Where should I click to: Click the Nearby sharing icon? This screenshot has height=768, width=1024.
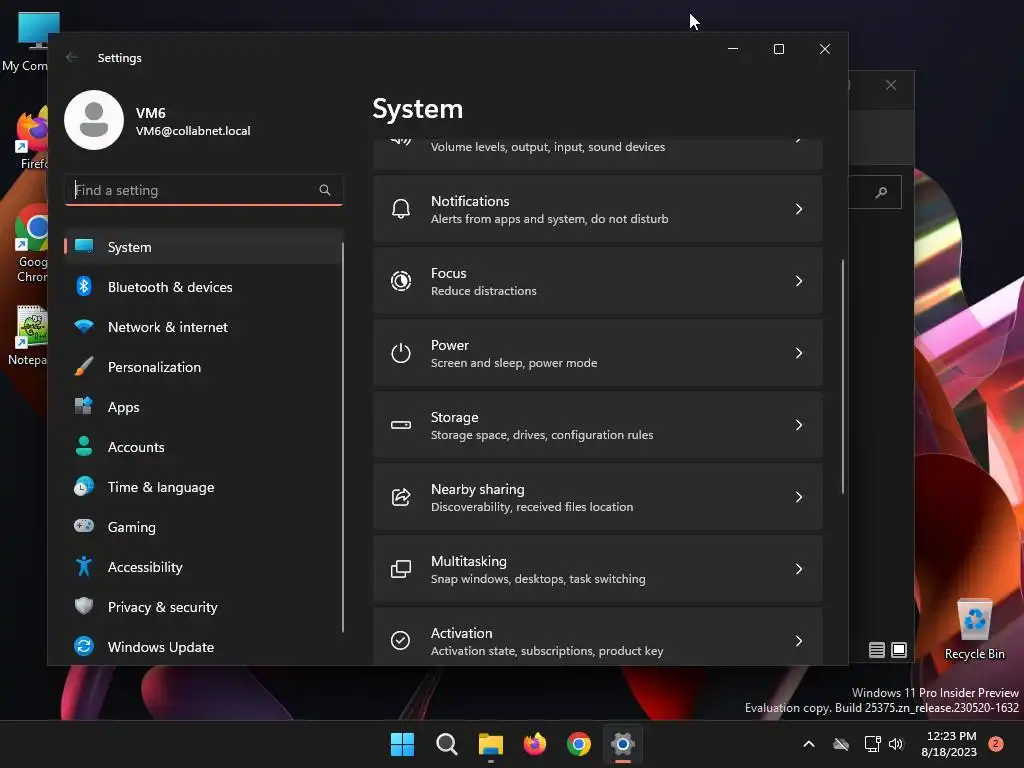point(400,497)
